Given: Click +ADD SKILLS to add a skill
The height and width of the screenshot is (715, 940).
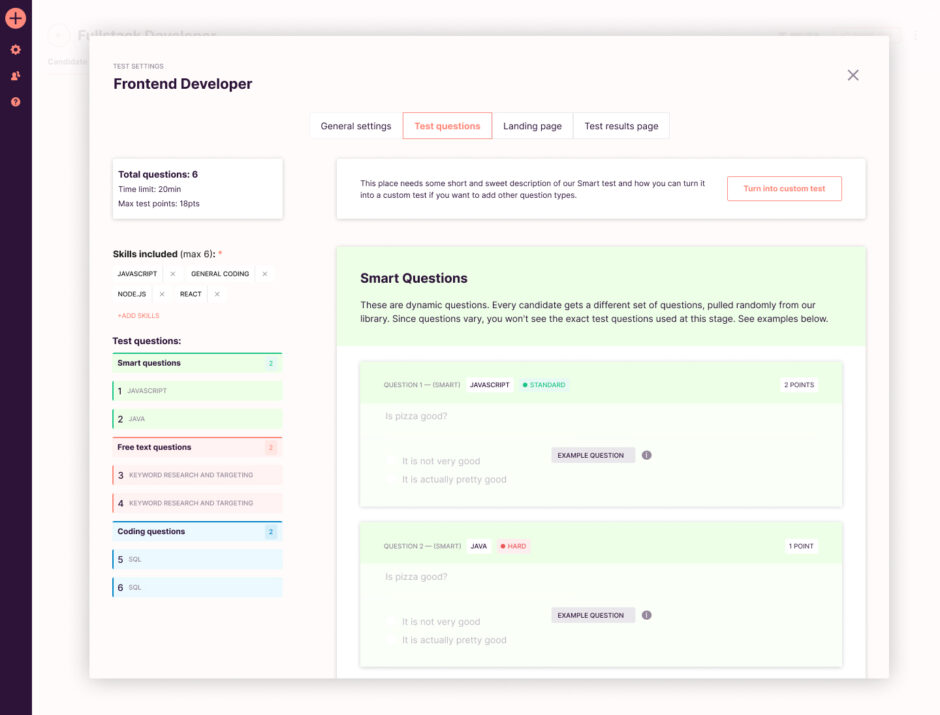Looking at the screenshot, I should pos(136,316).
